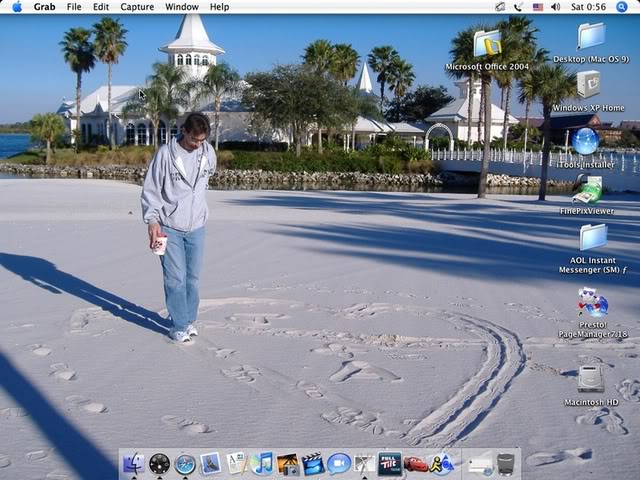Image resolution: width=640 pixels, height=480 pixels.
Task: Open the Grab application menu
Action: (44, 7)
